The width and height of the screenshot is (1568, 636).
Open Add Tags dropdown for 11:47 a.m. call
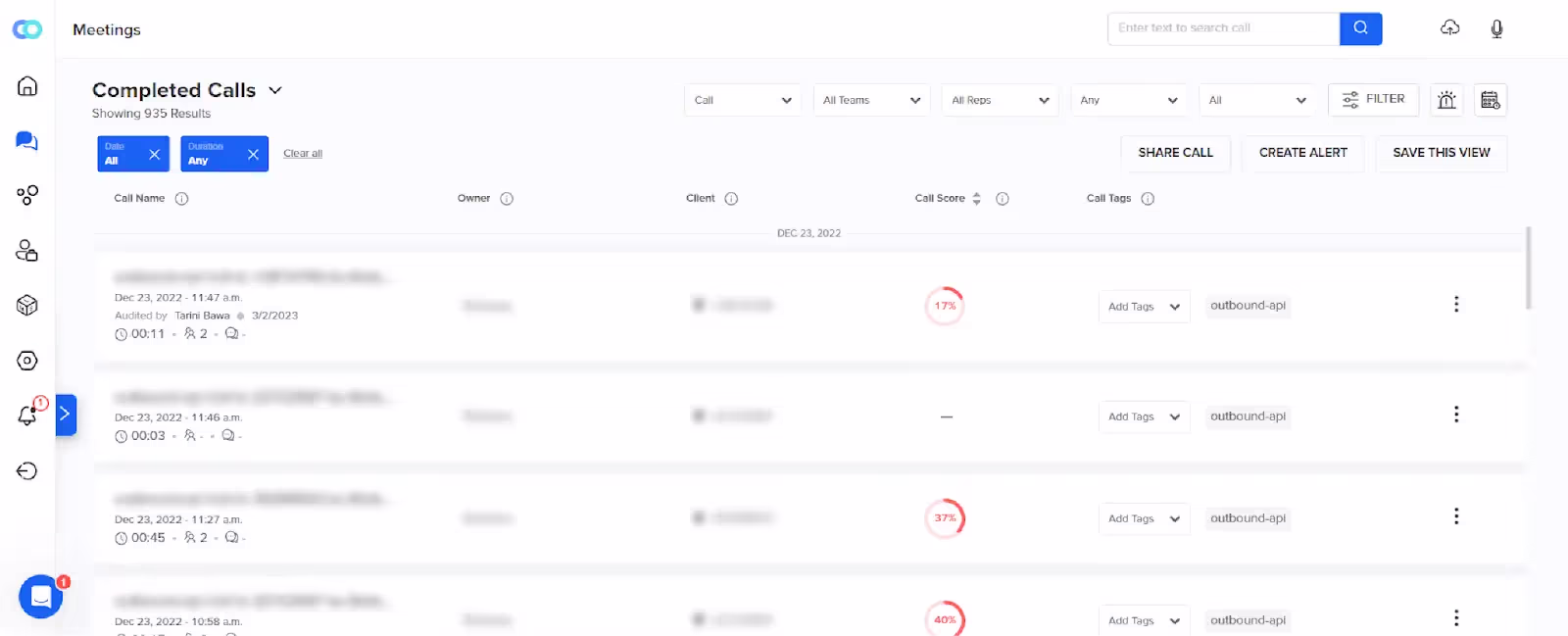point(1144,307)
